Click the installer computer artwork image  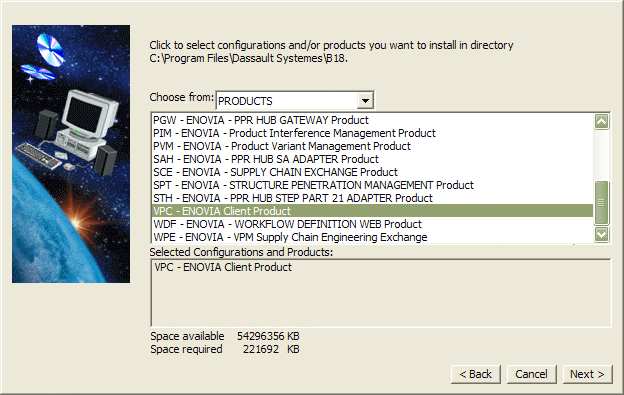click(71, 154)
